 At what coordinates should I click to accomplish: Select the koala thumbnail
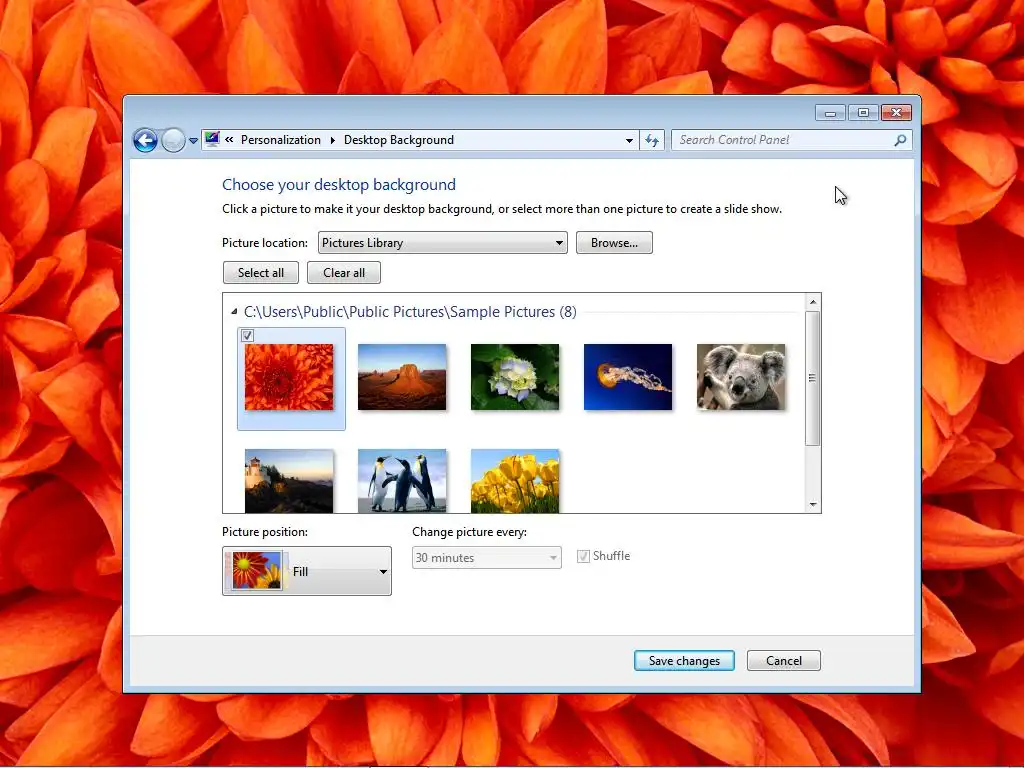tap(741, 377)
